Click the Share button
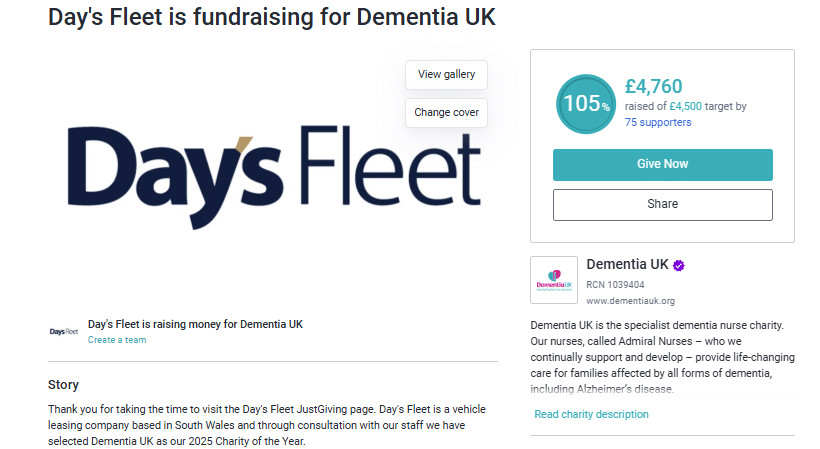Screen dimensions: 820x449 pos(662,204)
